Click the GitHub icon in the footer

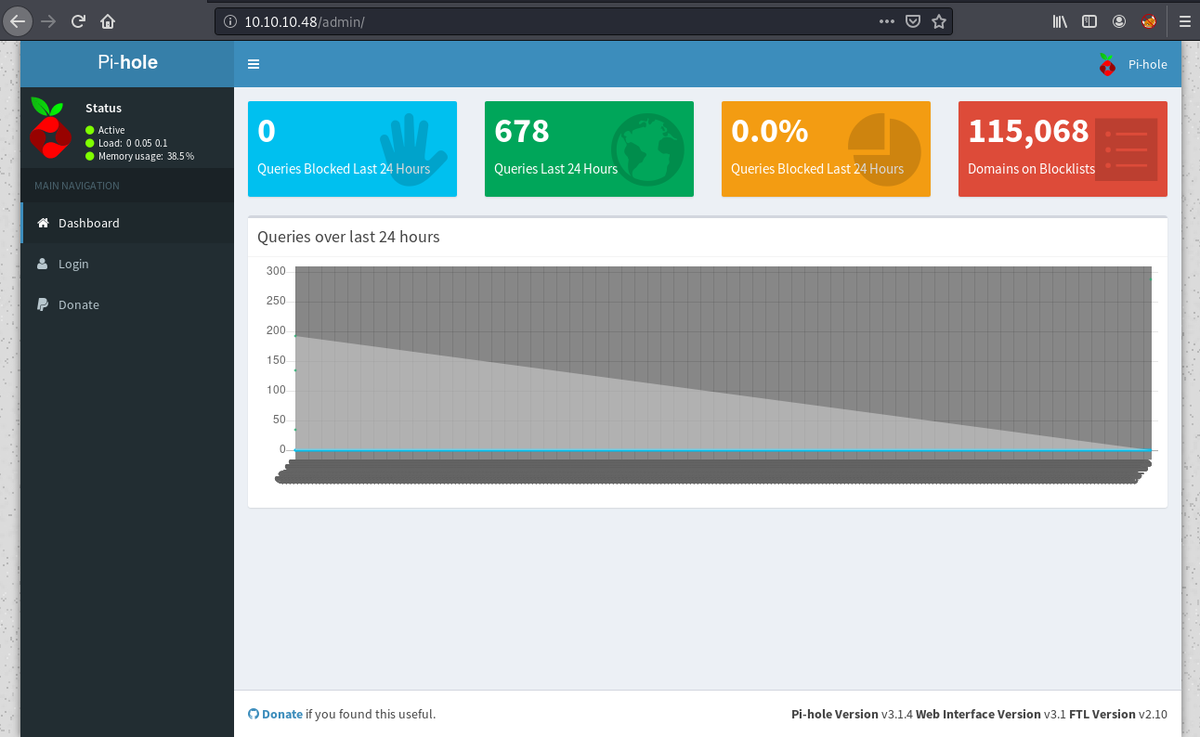[253, 714]
